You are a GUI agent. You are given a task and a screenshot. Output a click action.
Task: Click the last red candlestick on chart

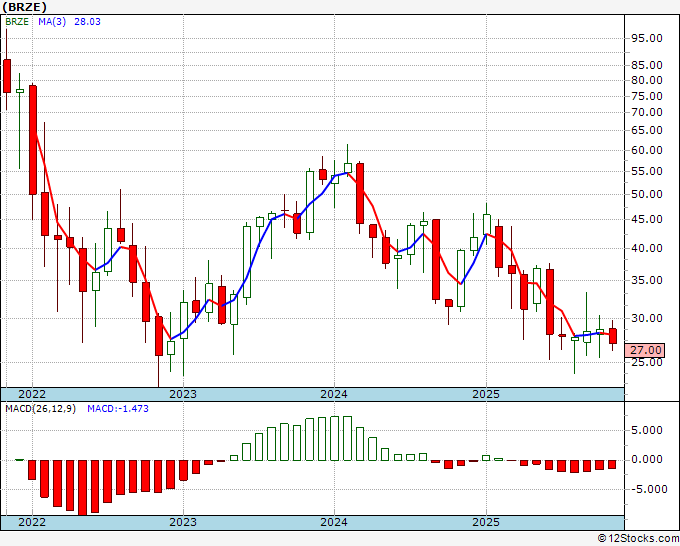click(612, 336)
